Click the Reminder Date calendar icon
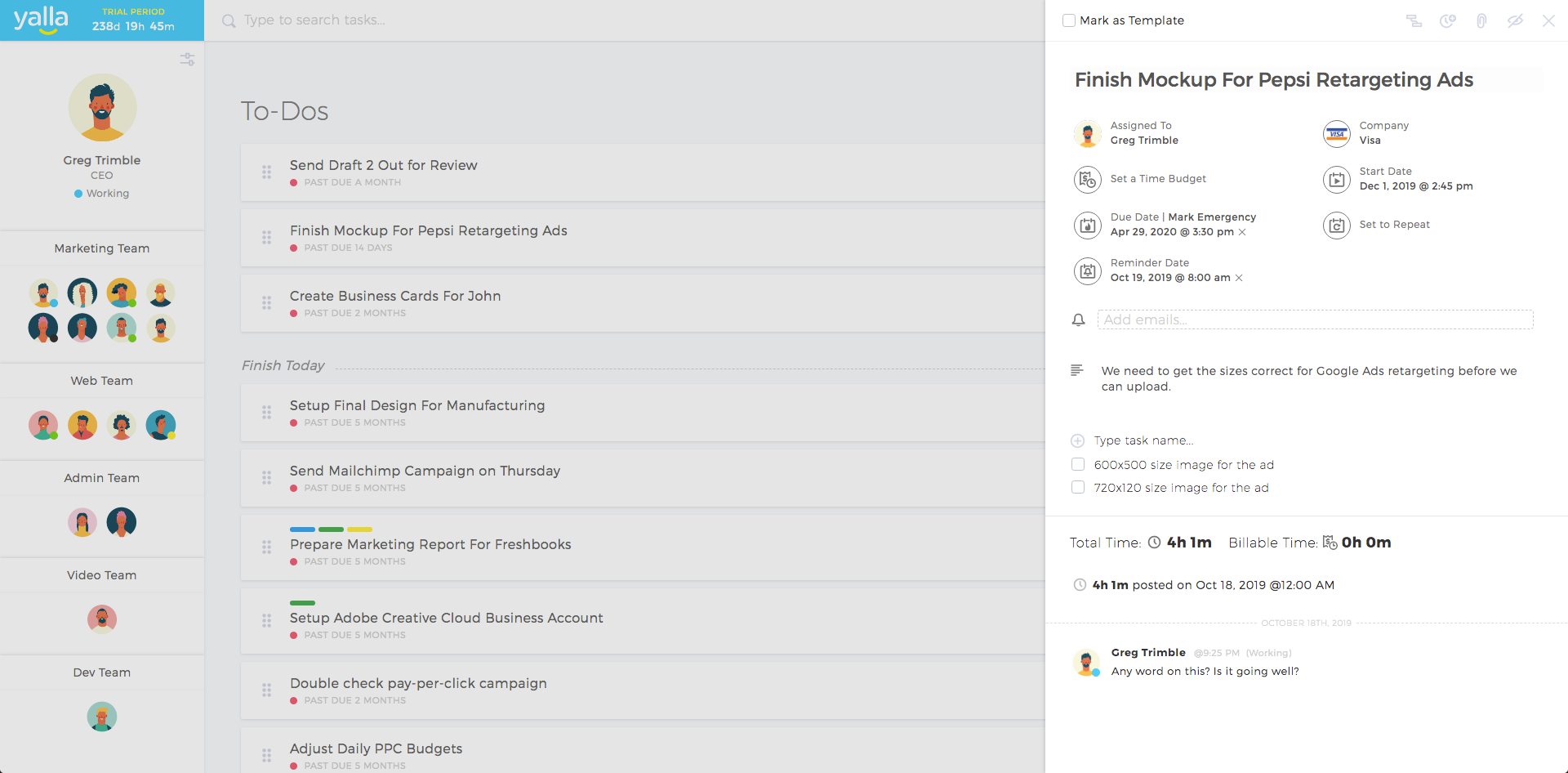This screenshot has height=773, width=1568. point(1087,270)
